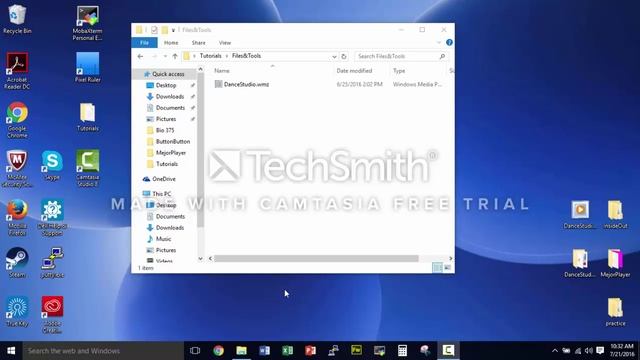The height and width of the screenshot is (360, 640).
Task: Select Google Chrome desktop shortcut
Action: pyautogui.click(x=17, y=120)
